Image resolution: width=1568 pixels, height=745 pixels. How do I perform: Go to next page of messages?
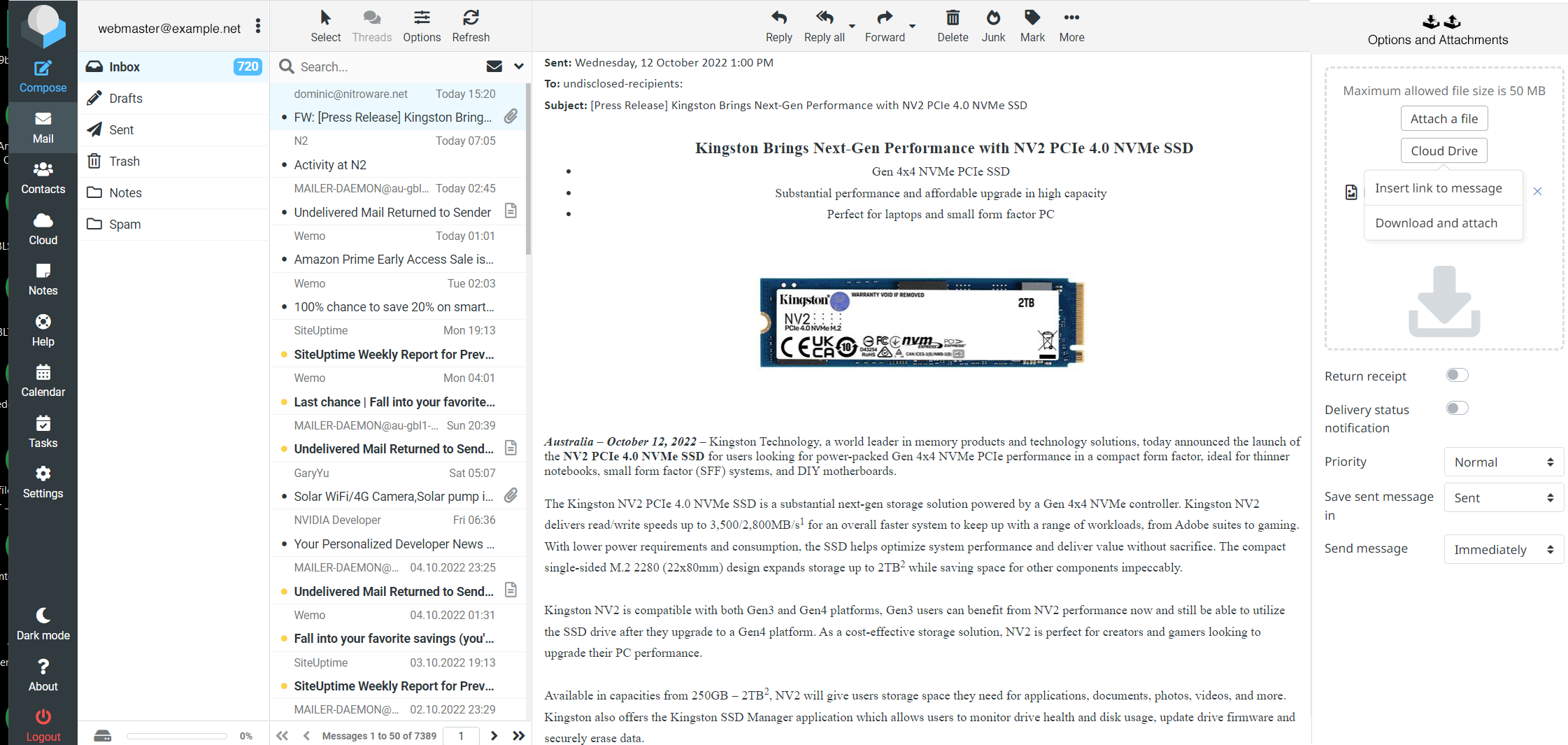pyautogui.click(x=494, y=735)
